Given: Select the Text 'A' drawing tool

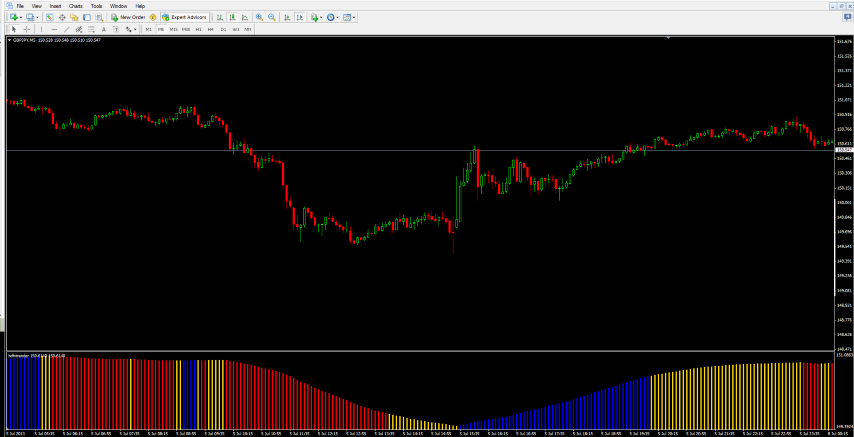Looking at the screenshot, I should pyautogui.click(x=103, y=29).
